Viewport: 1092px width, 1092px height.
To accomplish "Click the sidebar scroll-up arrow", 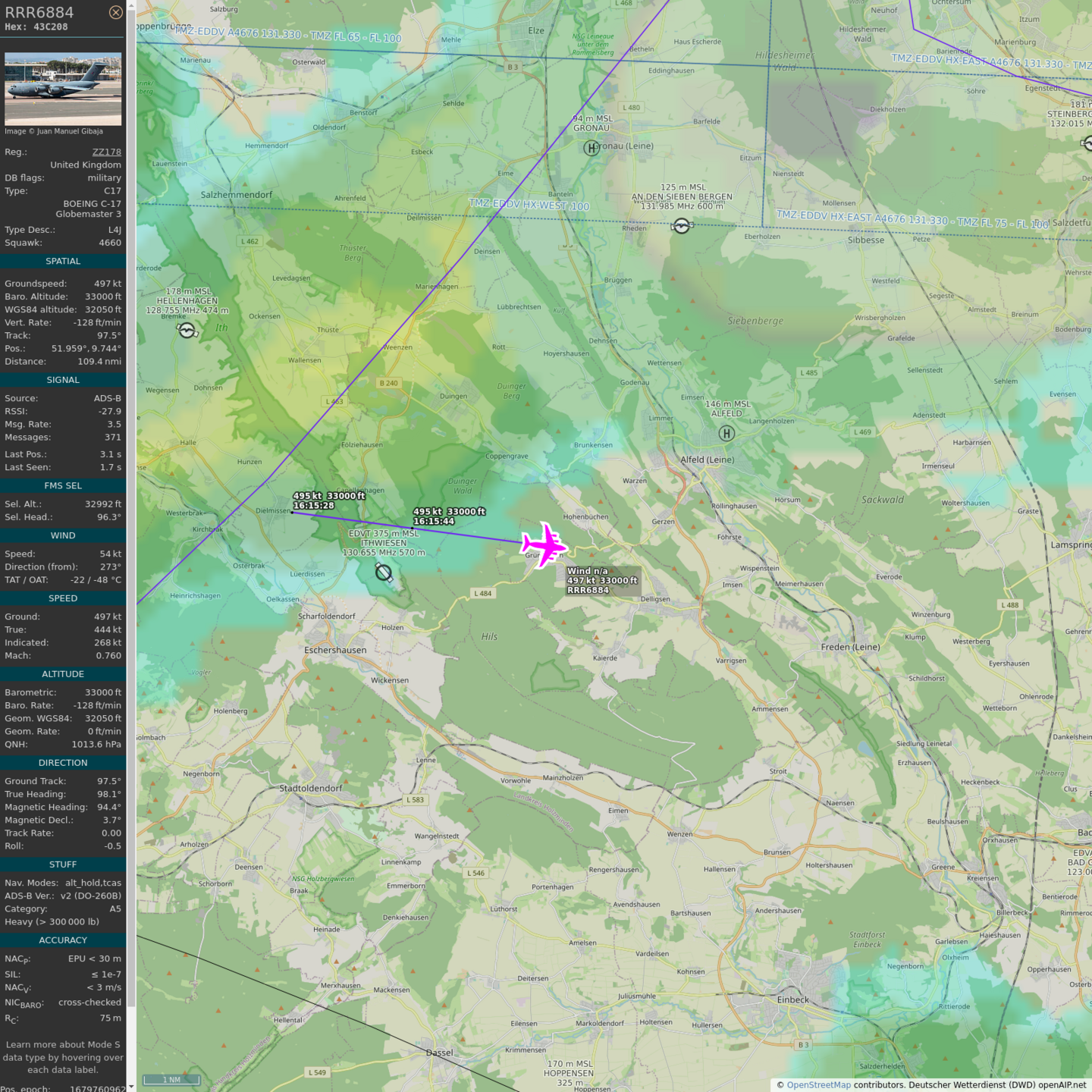I will click(x=131, y=5).
